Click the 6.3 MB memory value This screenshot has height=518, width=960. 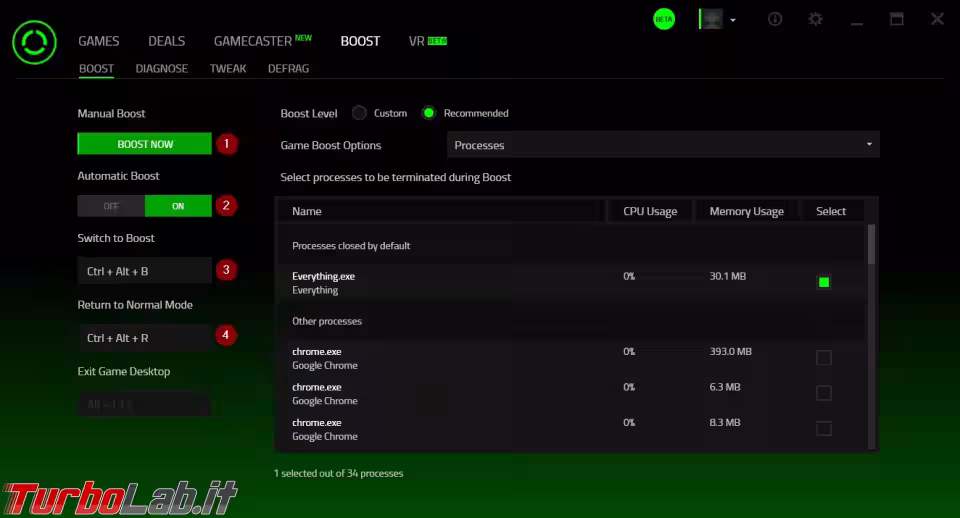tap(725, 387)
